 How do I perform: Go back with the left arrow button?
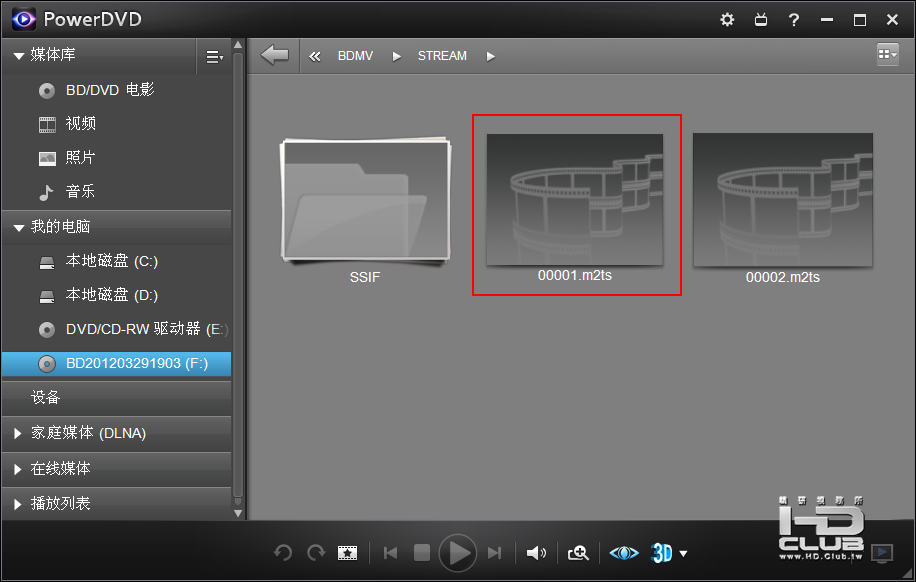click(x=275, y=56)
